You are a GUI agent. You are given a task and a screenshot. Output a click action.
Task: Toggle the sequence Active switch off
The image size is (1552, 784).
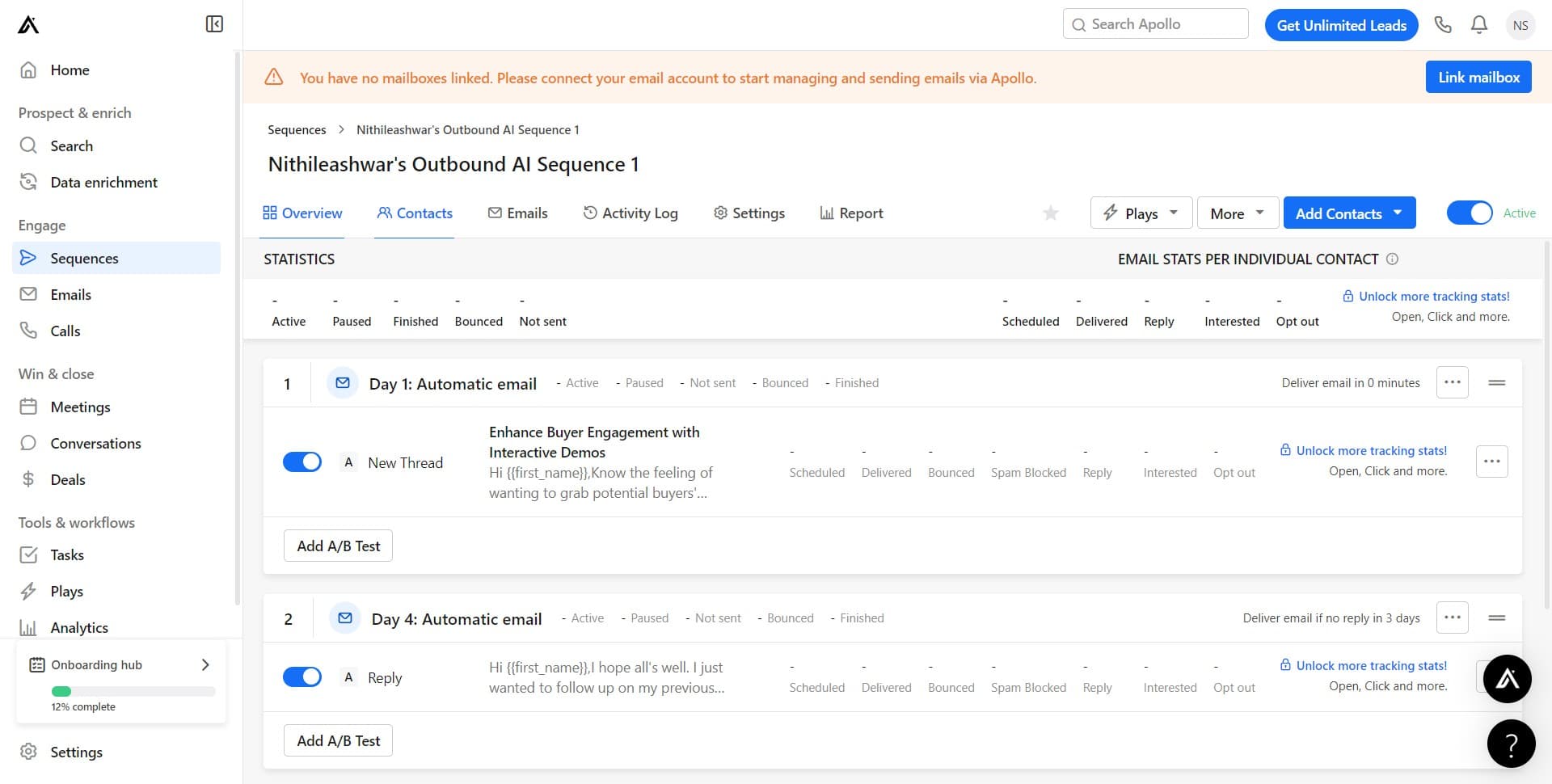1469,213
